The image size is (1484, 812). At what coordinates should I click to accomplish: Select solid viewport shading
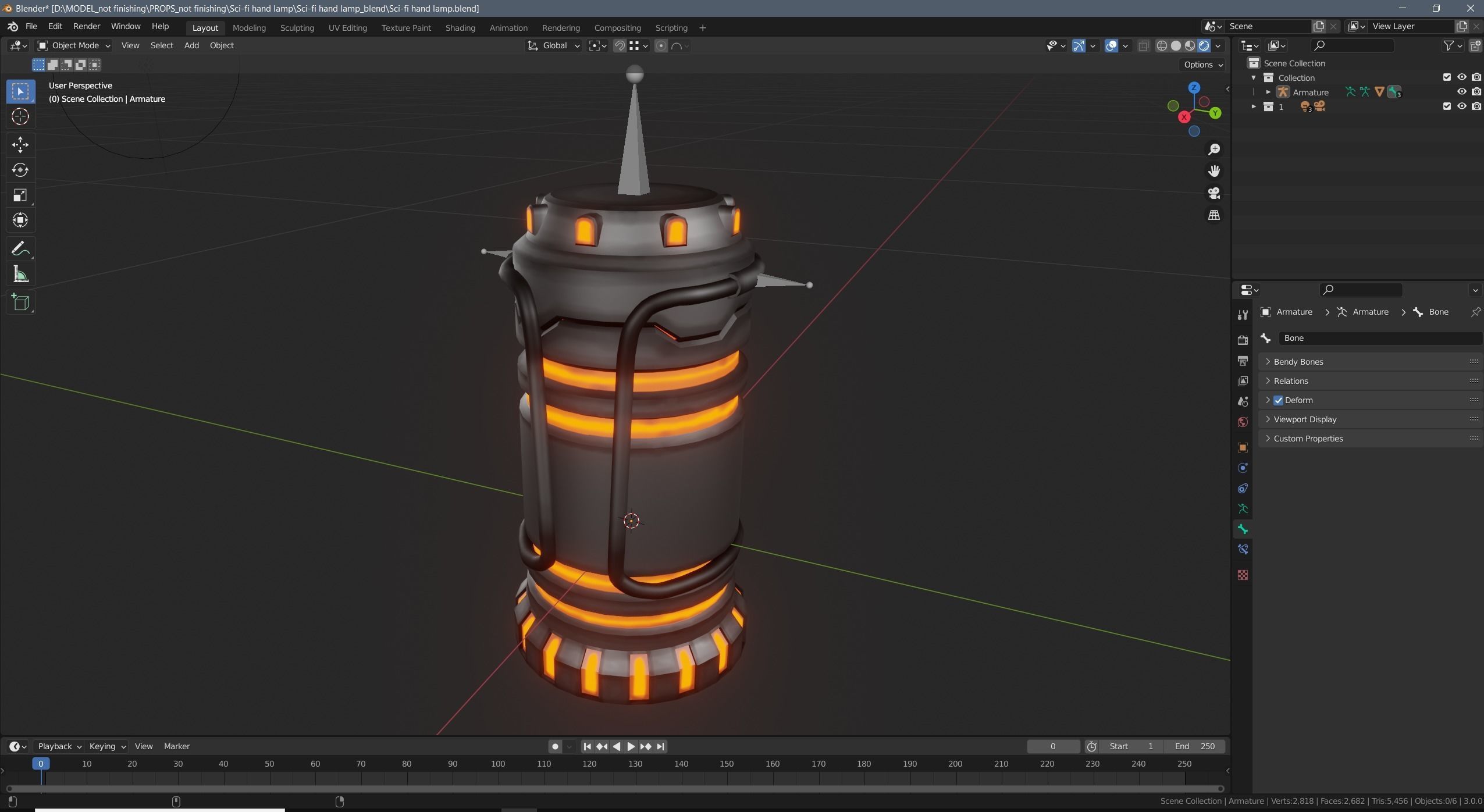(1176, 45)
